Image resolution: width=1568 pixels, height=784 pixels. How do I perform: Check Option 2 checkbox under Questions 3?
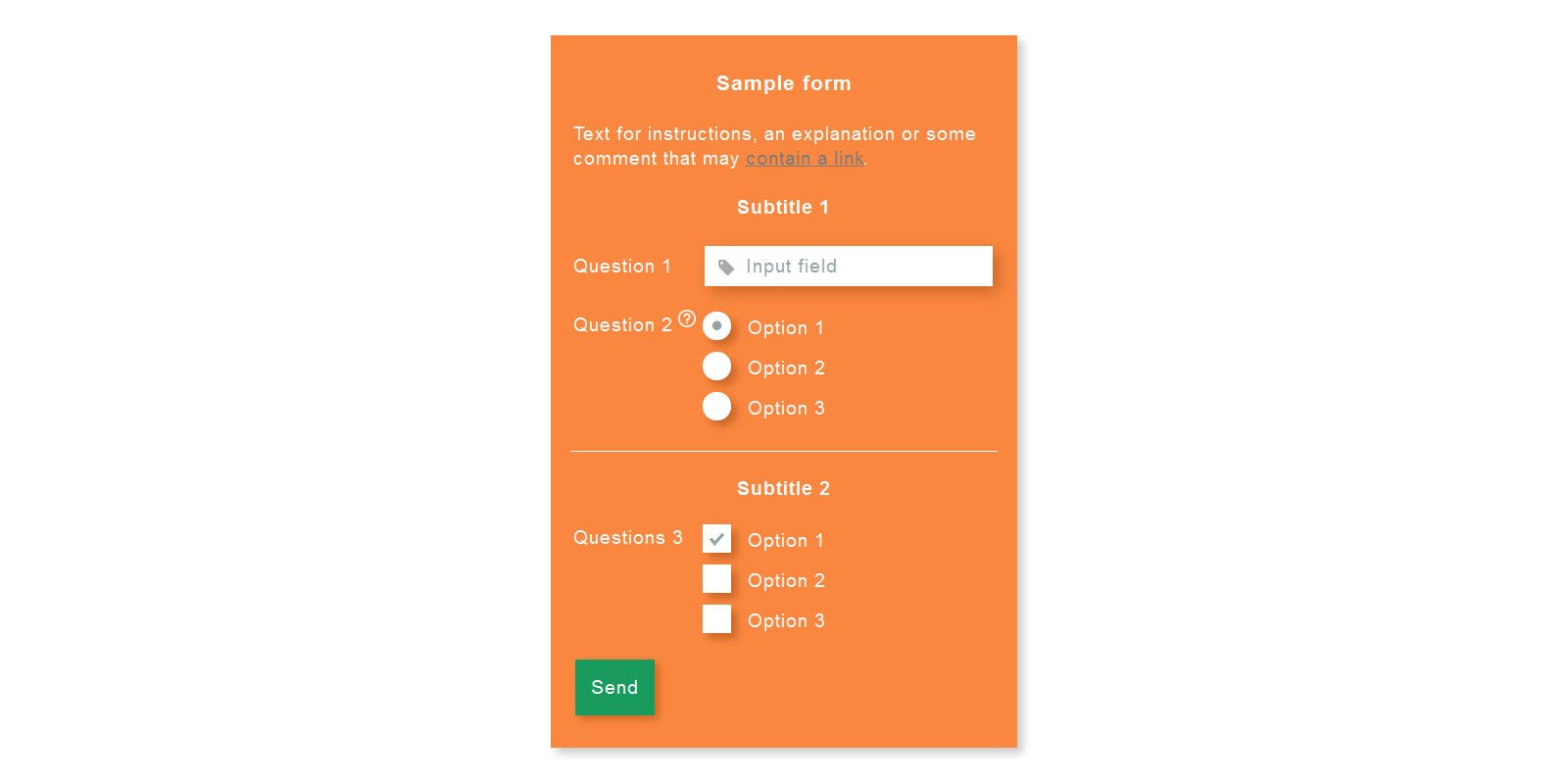717,578
